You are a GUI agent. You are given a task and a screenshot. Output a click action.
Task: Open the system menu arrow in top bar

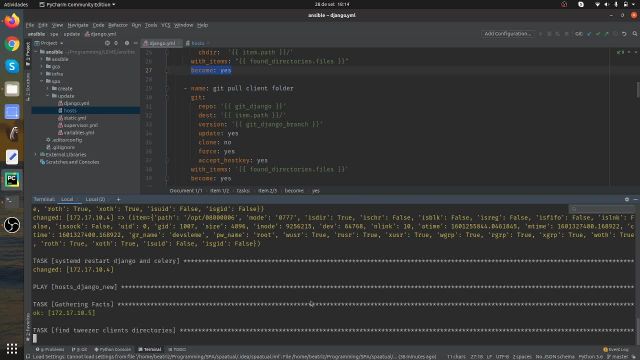click(633, 4)
